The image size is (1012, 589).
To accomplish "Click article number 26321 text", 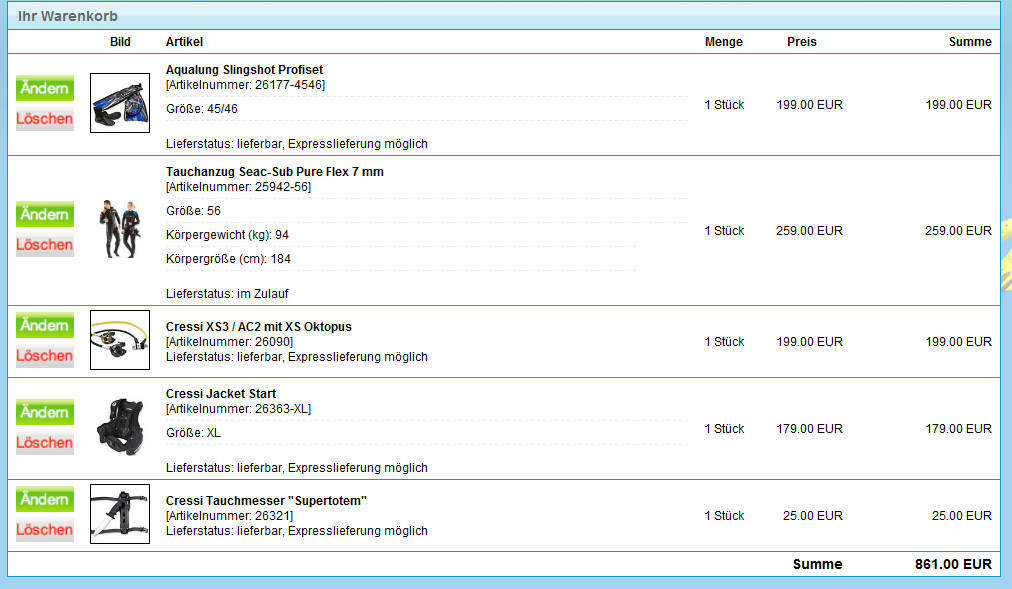I will [229, 515].
